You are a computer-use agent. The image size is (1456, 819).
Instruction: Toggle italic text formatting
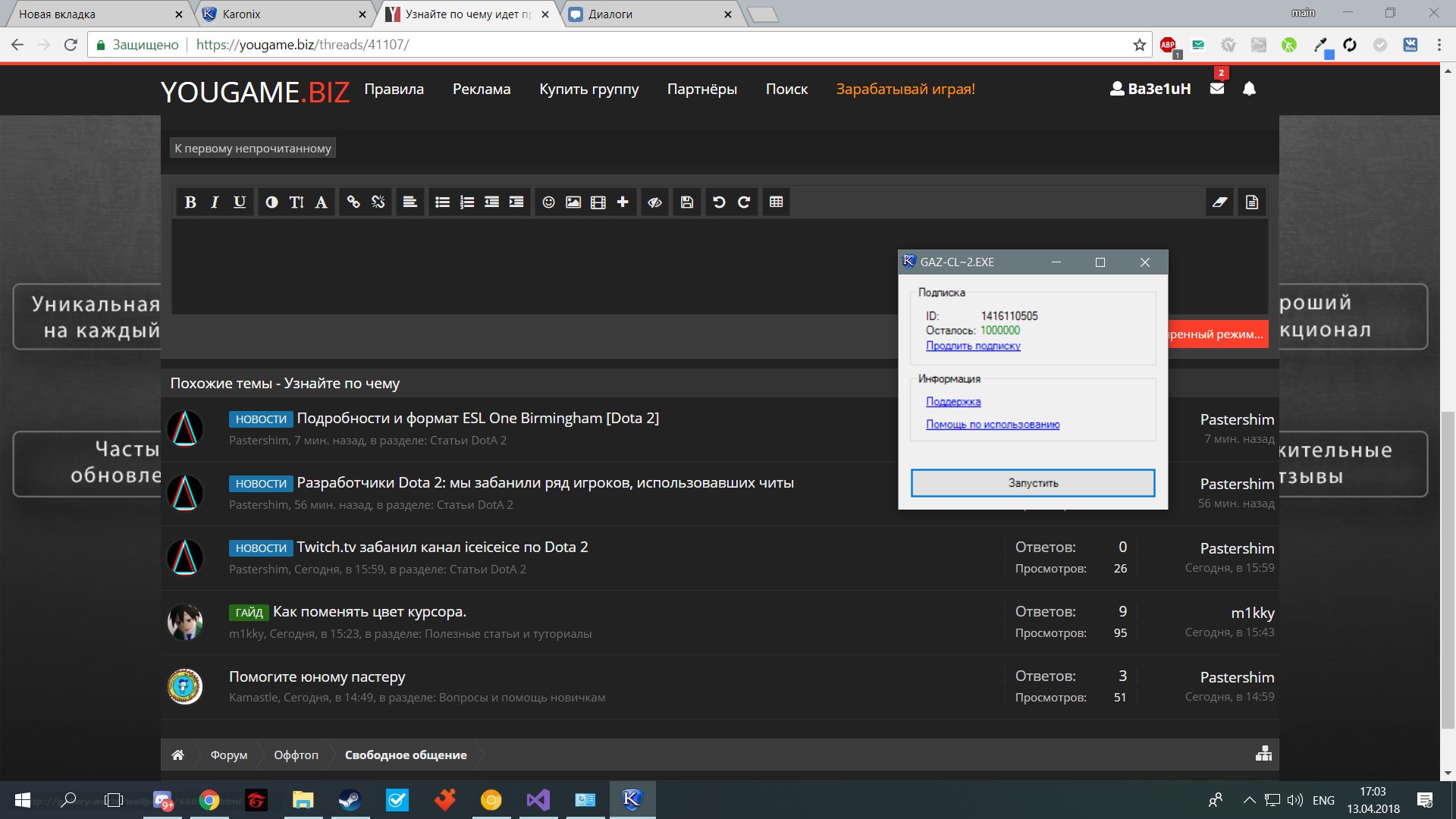[215, 202]
